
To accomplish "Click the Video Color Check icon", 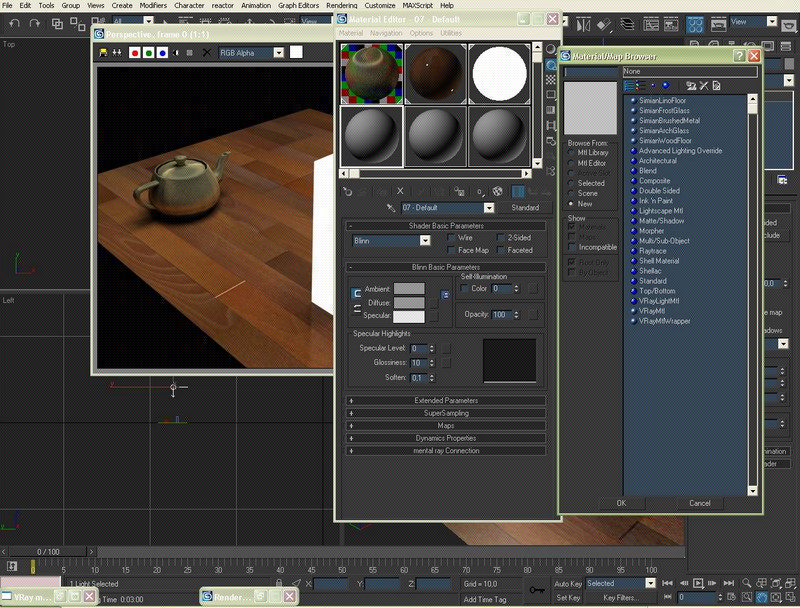I will (x=551, y=110).
